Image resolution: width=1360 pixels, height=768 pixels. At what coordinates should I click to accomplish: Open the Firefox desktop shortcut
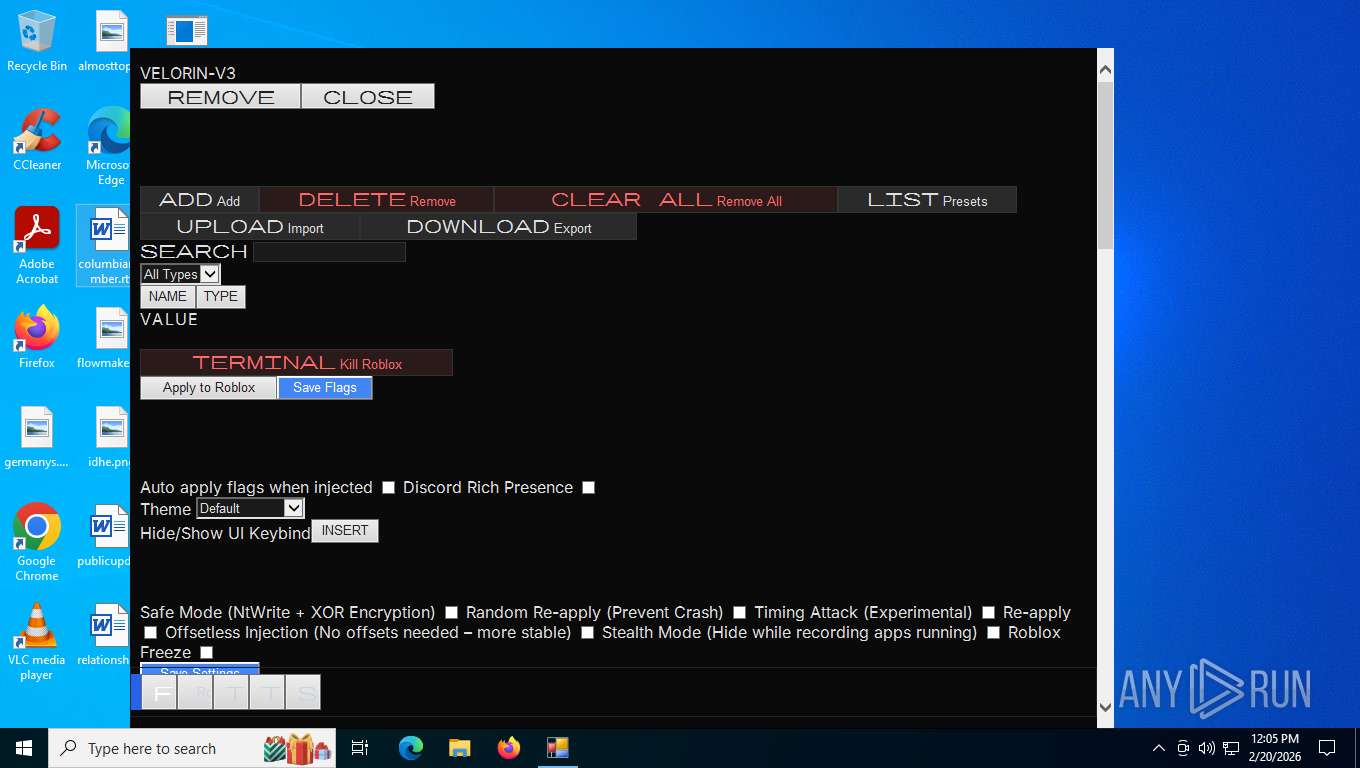(37, 338)
